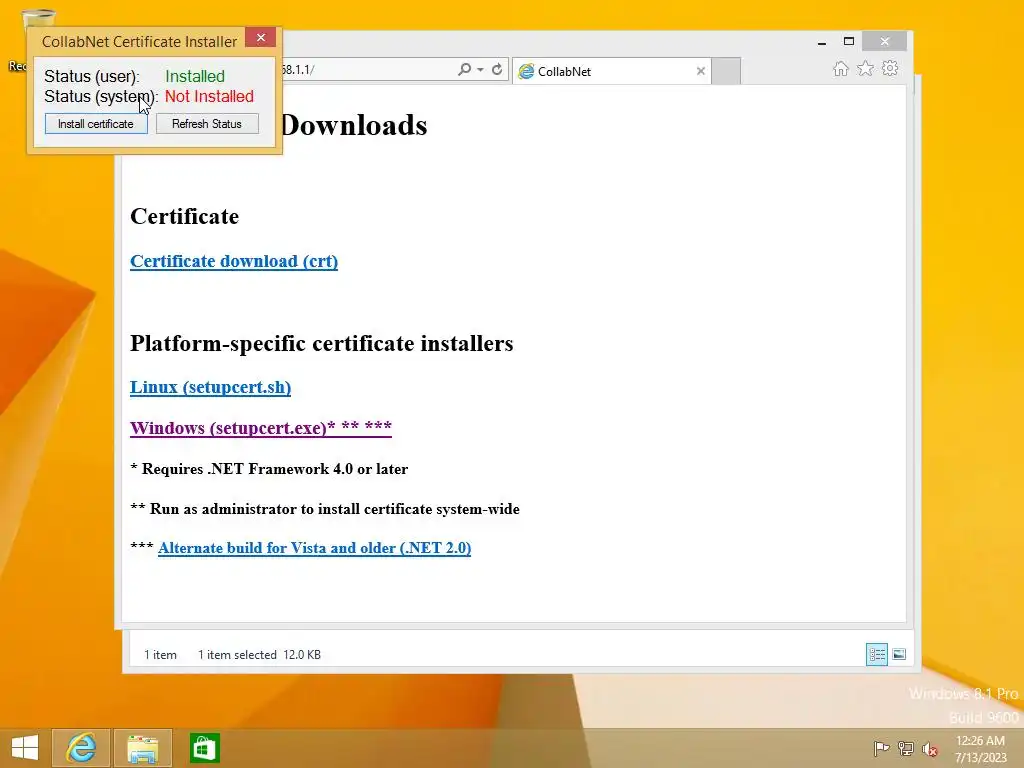1024x768 pixels.
Task: Select the CollabNet browser tab
Action: (x=612, y=71)
